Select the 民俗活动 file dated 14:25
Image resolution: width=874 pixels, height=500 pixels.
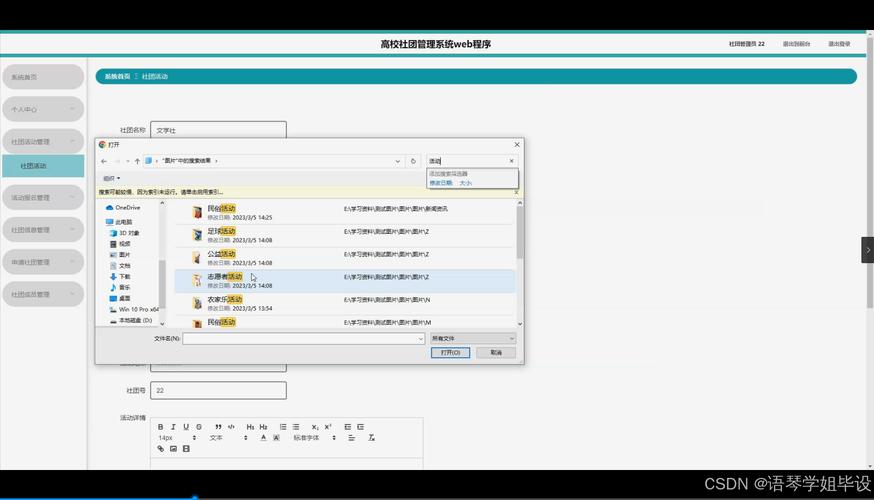tap(344, 212)
